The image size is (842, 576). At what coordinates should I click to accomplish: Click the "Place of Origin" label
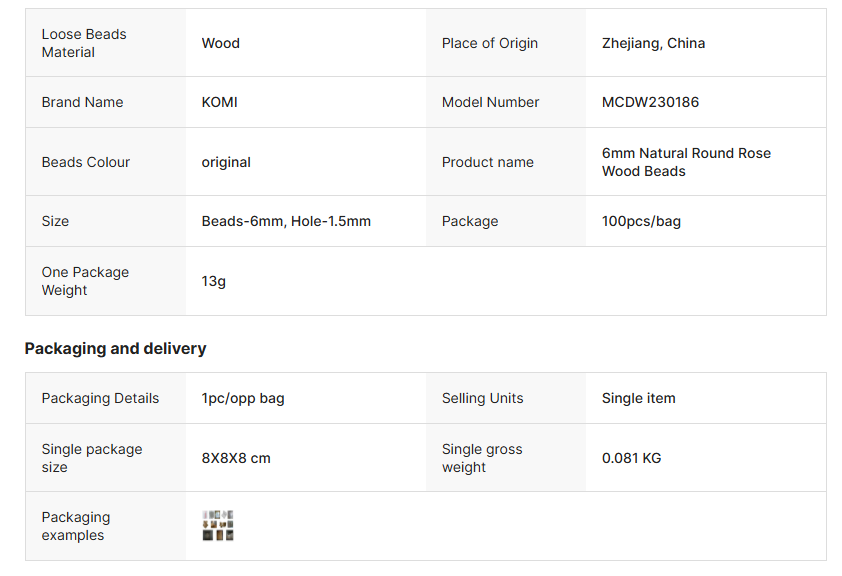[x=490, y=43]
